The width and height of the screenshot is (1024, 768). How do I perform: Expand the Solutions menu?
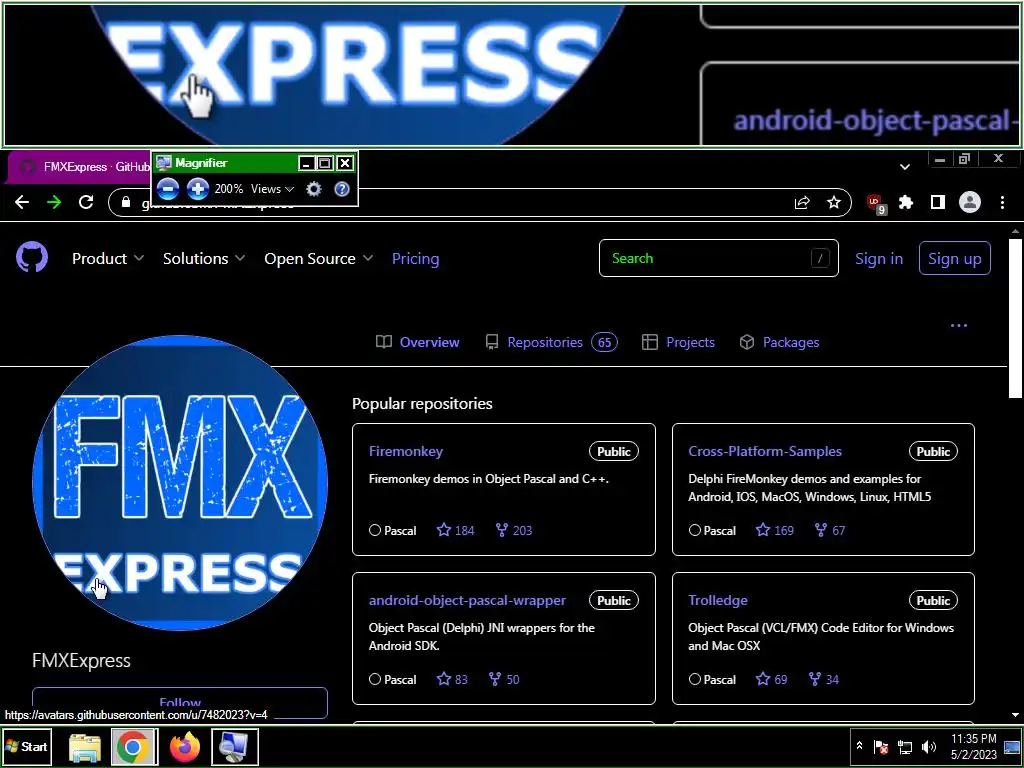click(204, 259)
